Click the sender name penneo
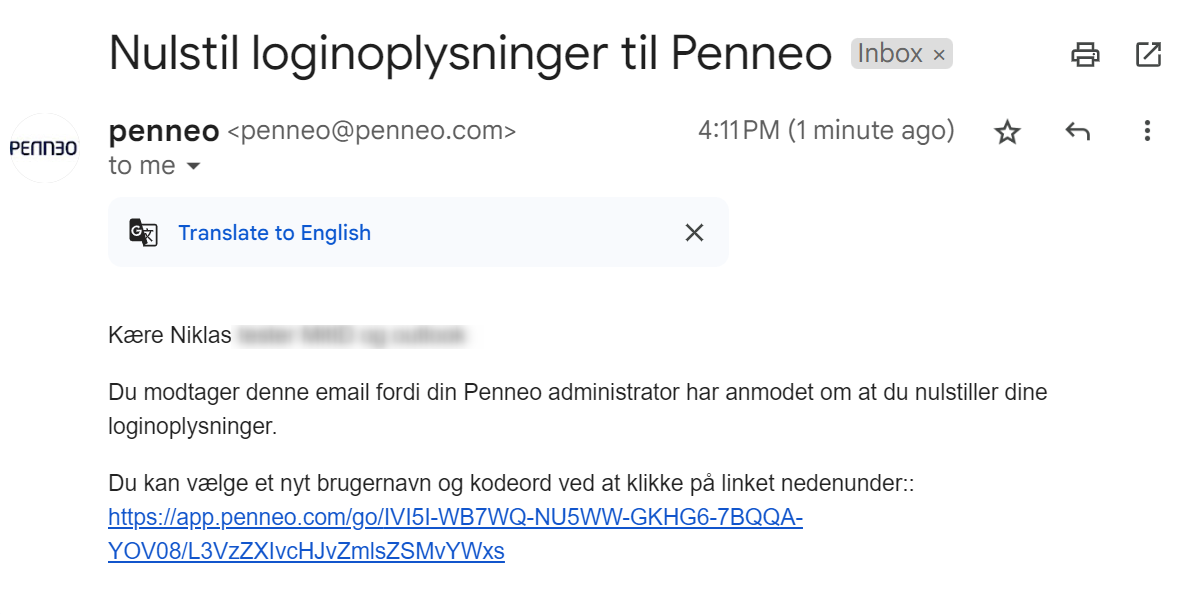 pos(164,131)
